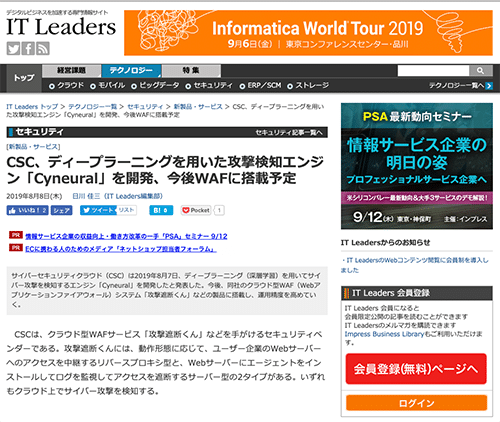The width and height of the screenshot is (500, 422).
Task: Click the IT Leaders site logo
Action: pyautogui.click(x=61, y=27)
